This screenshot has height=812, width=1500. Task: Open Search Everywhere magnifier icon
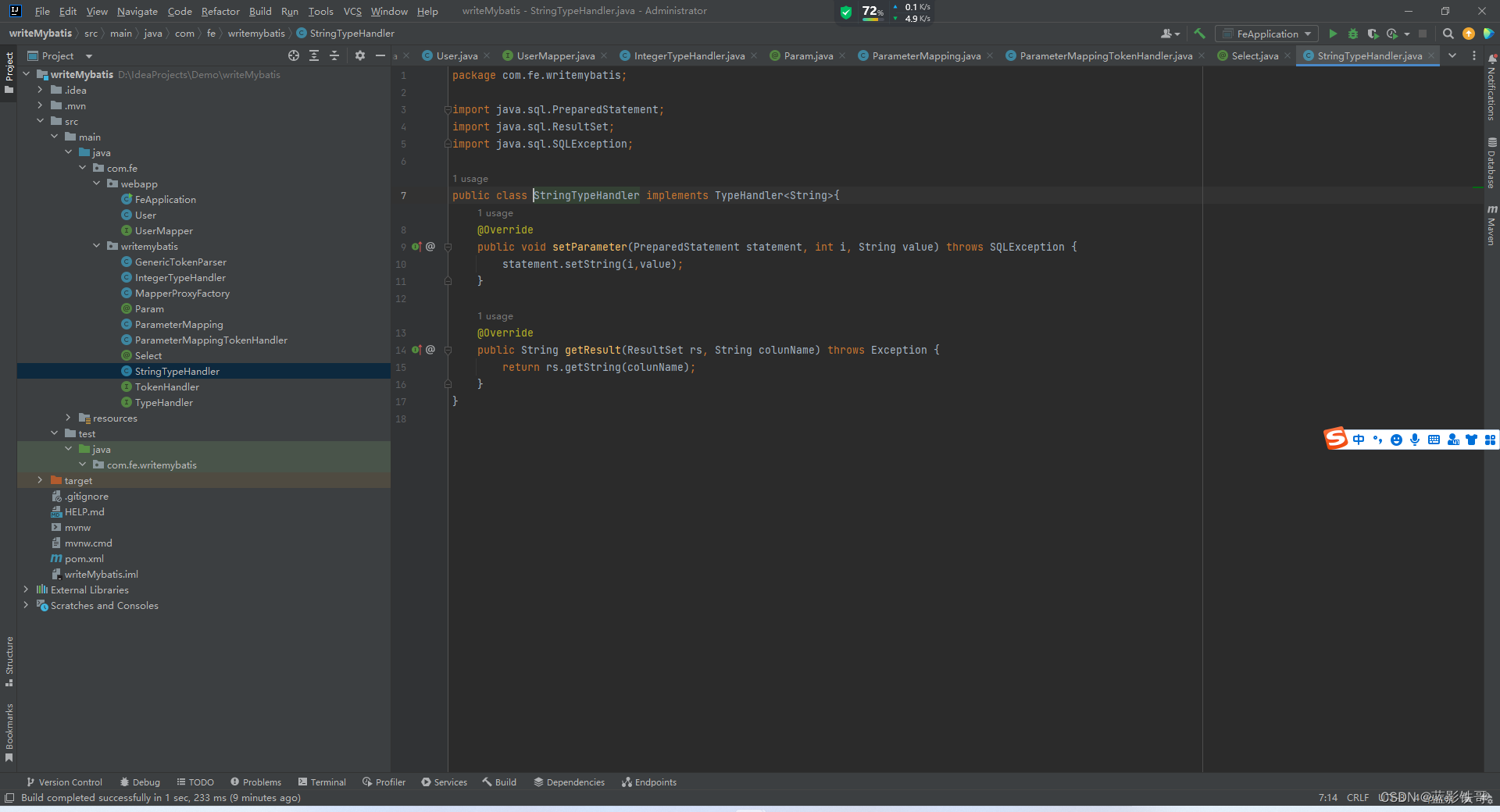tap(1448, 34)
